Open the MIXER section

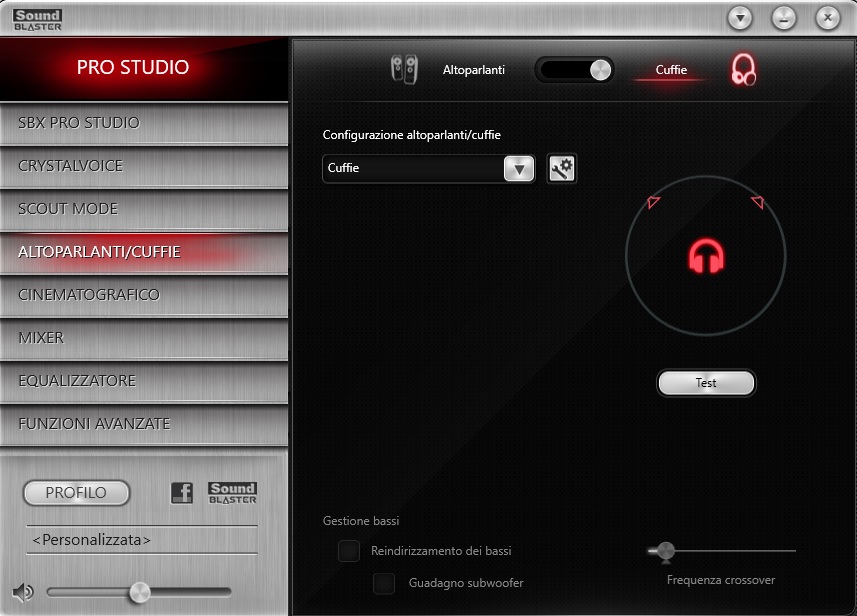tap(144, 338)
